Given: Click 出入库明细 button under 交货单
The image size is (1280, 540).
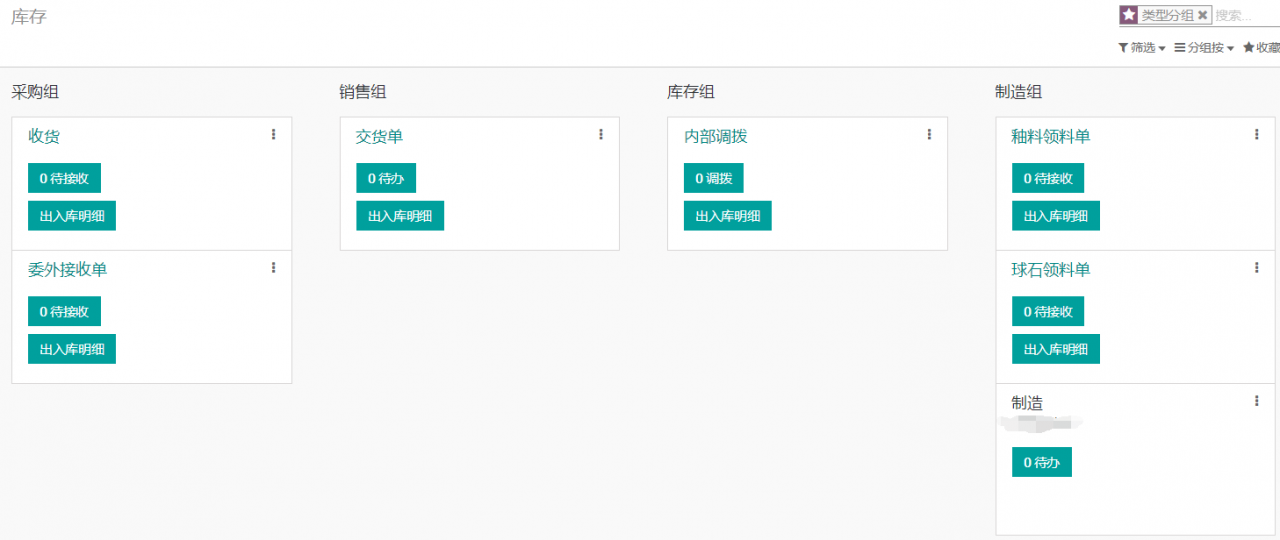Looking at the screenshot, I should click(400, 216).
